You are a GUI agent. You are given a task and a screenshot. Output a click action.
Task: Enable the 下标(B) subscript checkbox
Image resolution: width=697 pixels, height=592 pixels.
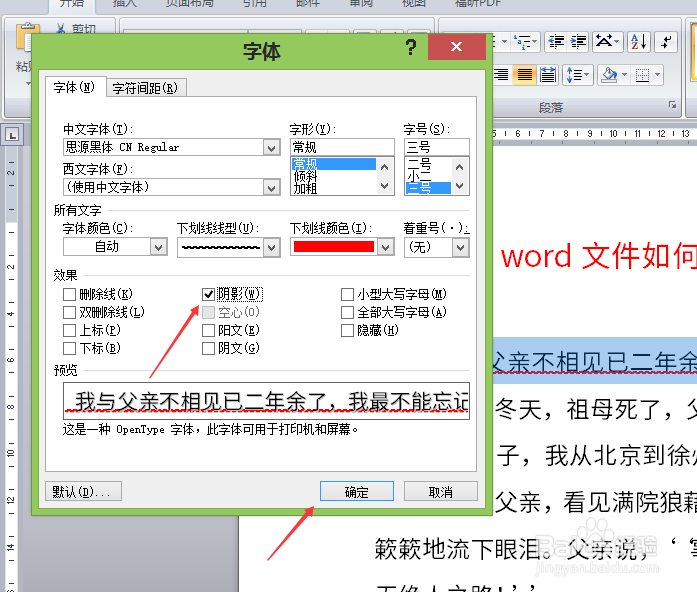pos(69,348)
